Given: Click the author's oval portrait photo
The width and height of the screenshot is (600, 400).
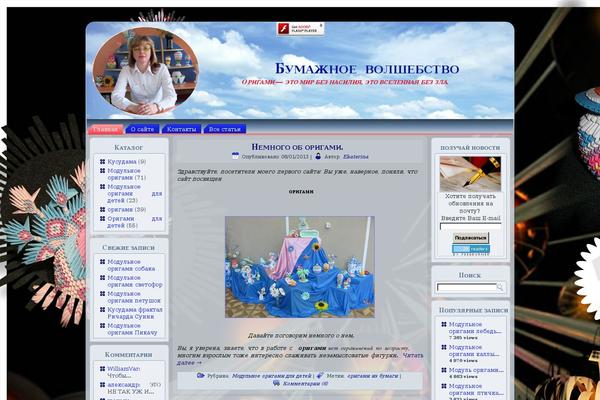Looking at the screenshot, I should click(146, 72).
